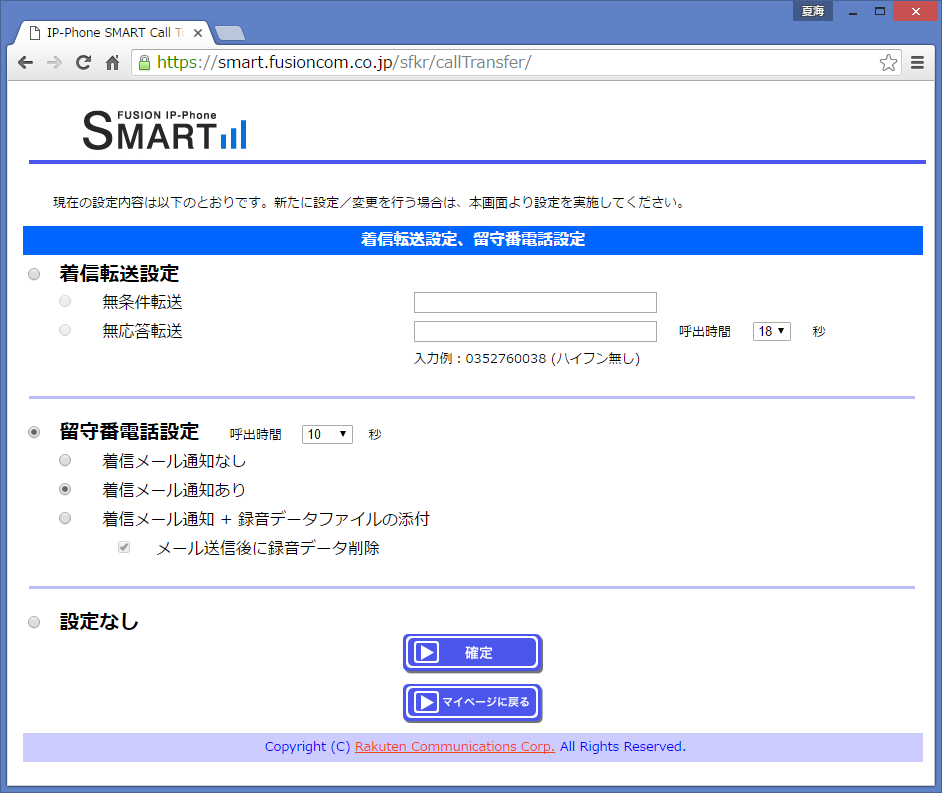Click the 確定 confirm button

coord(473,653)
